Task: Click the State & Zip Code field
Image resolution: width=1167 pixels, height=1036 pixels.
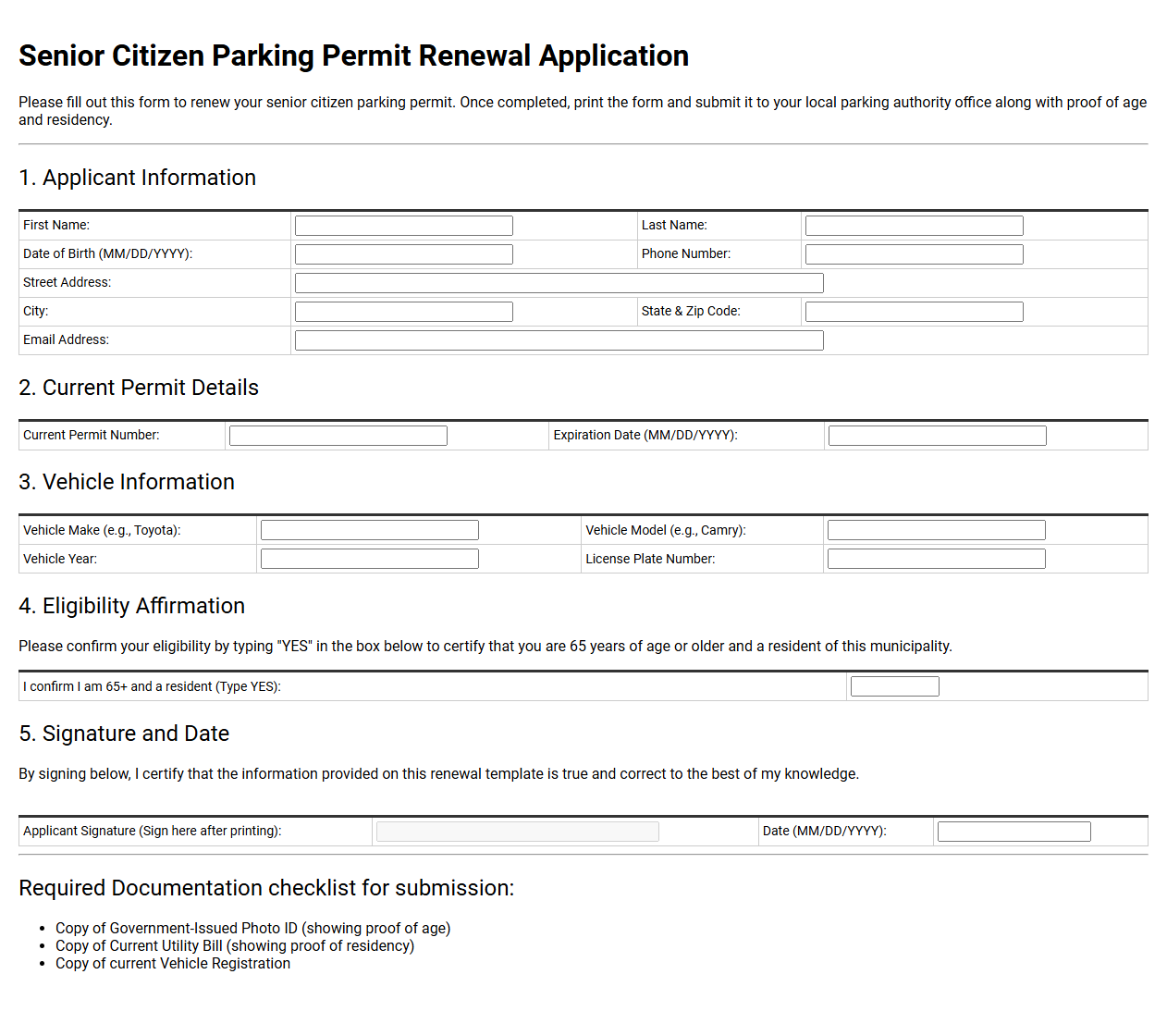Action: coord(914,312)
